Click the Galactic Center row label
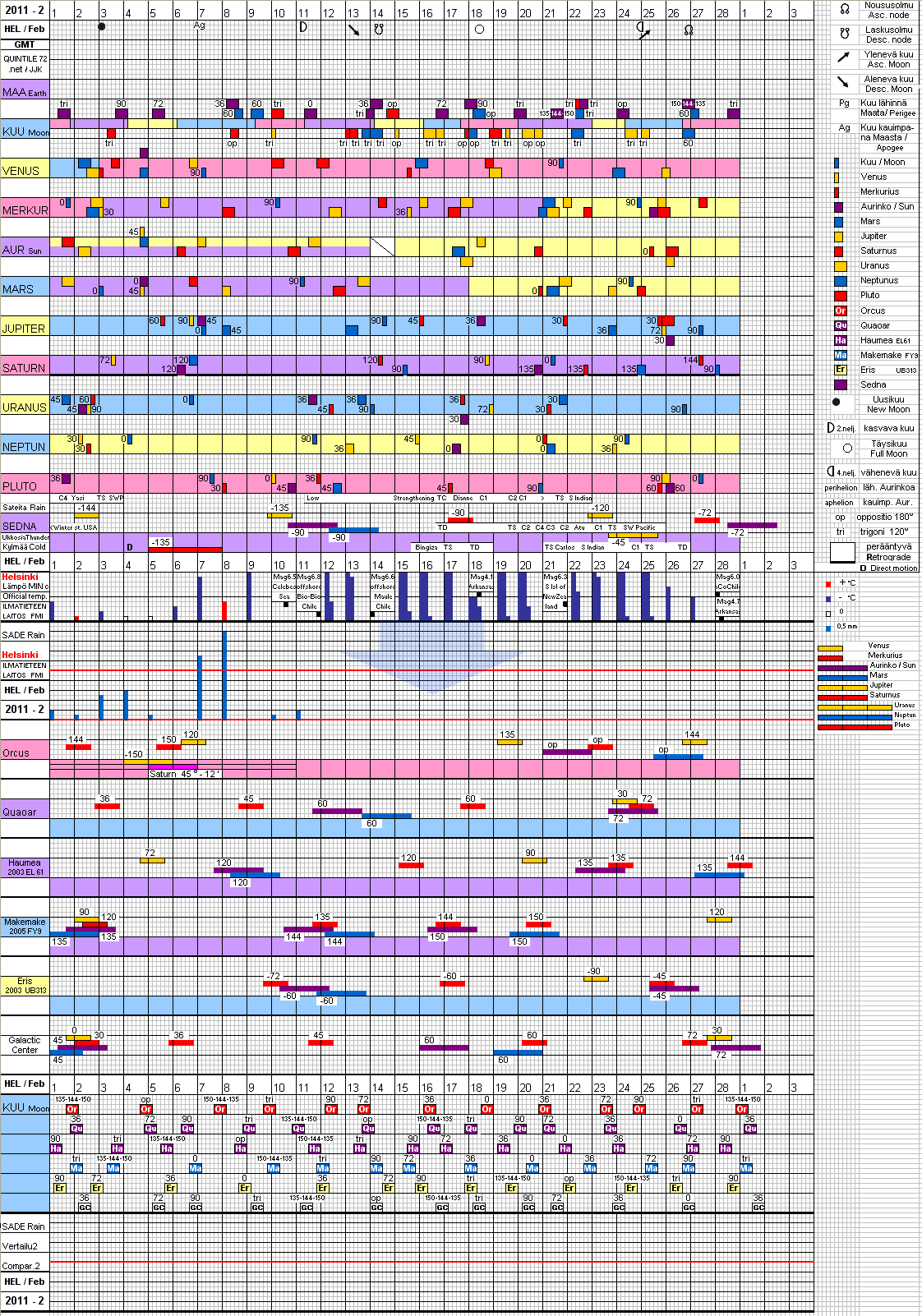The width and height of the screenshot is (922, 1316). tap(25, 1045)
